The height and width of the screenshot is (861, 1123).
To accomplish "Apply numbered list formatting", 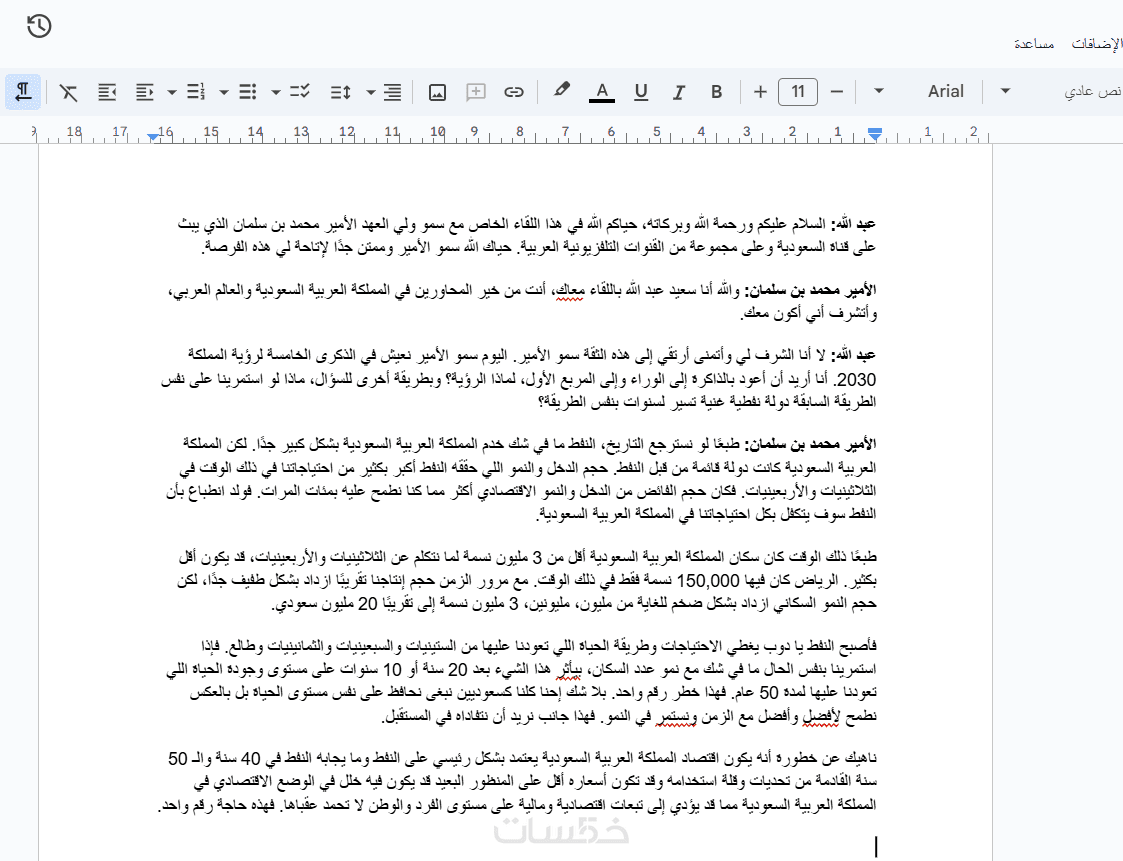I will 196,92.
